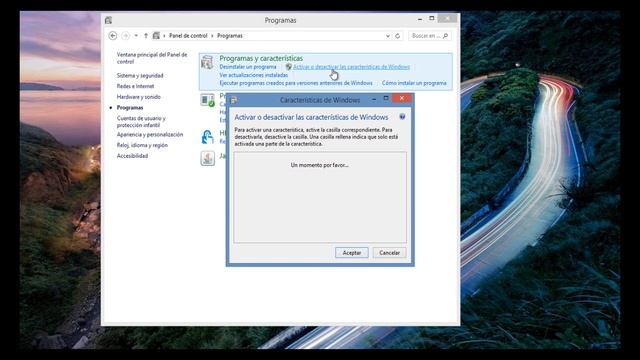Click 'Ejecutar programas creados para versiones anteriores' link
640x360 pixels.
pyautogui.click(x=296, y=83)
